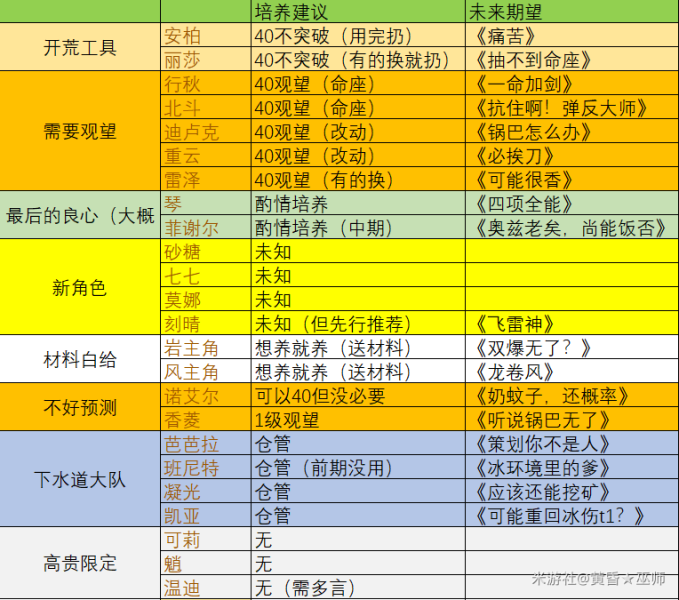
Task: Select the cell 仓管（前期没用）
Action: [x=358, y=467]
